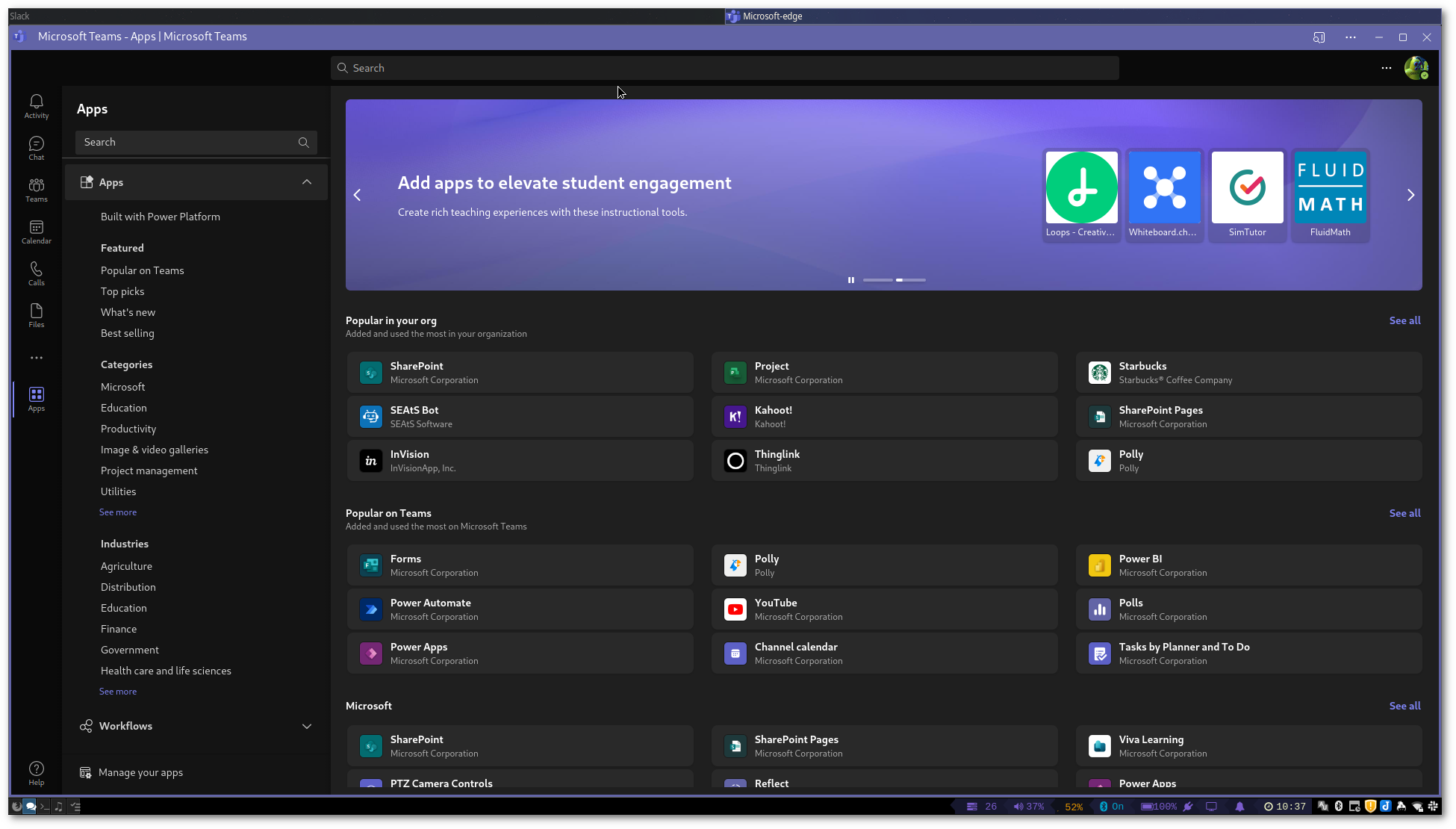
Task: Open the YouTube app tile
Action: (885, 609)
